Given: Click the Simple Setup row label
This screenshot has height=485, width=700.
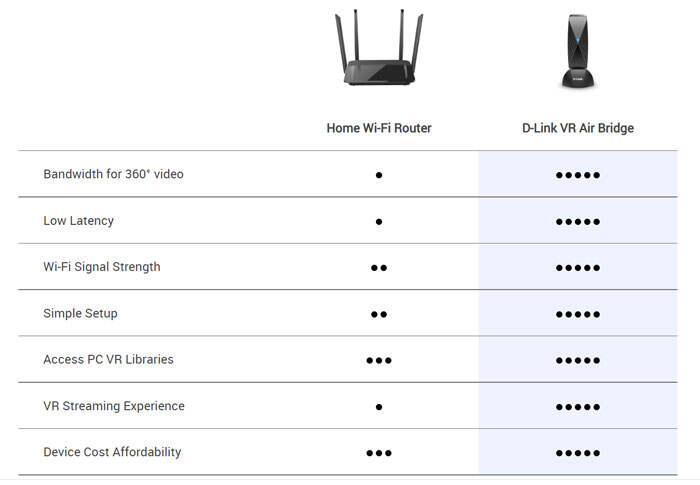Looking at the screenshot, I should pos(80,313).
